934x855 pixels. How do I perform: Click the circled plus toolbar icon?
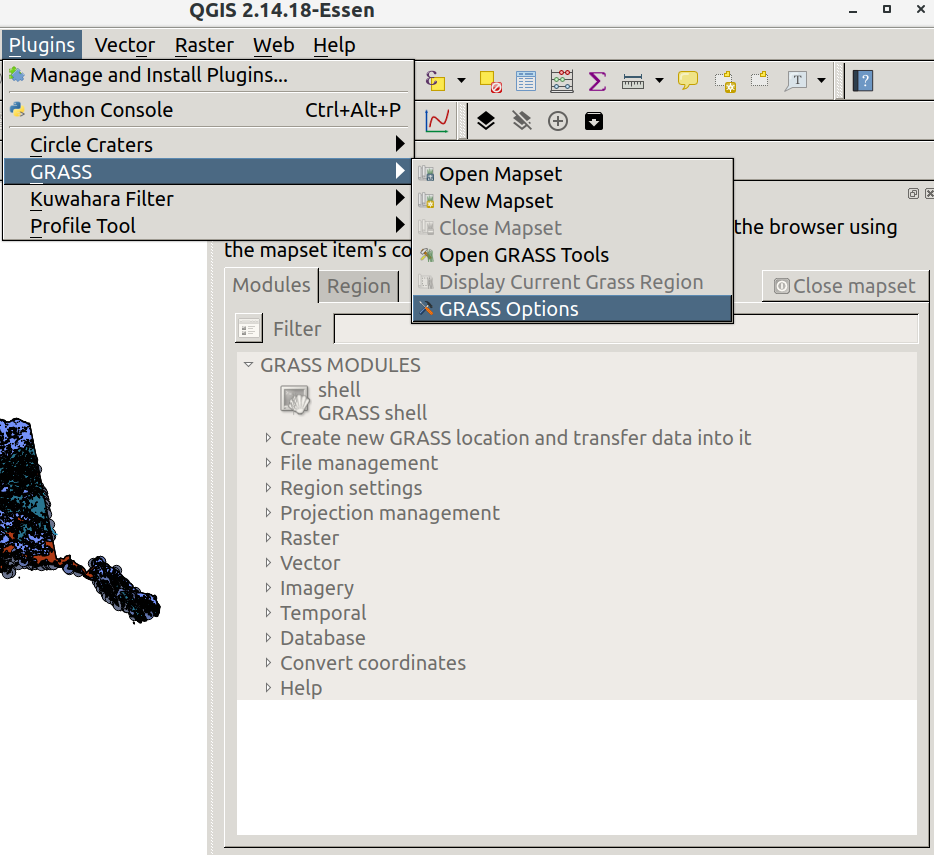tap(558, 121)
